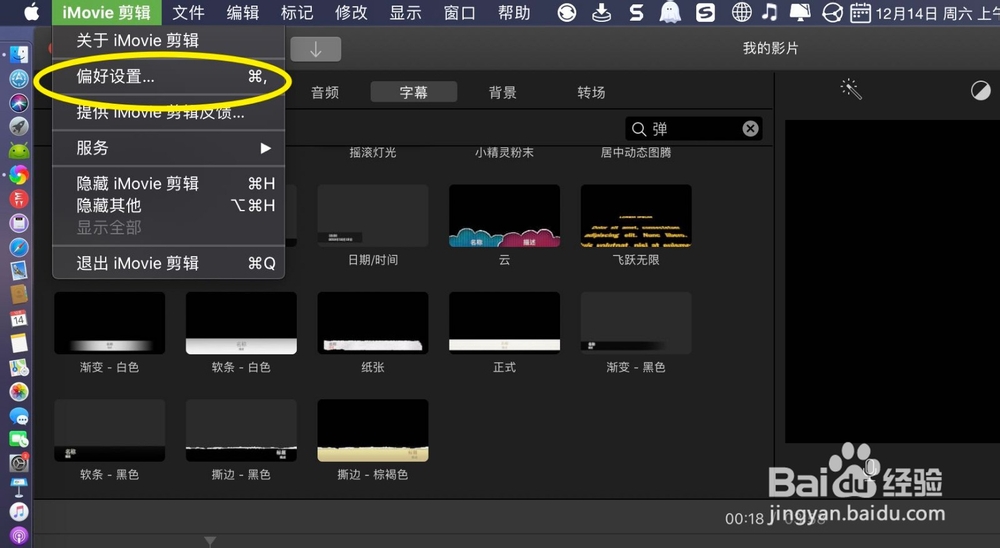
Task: Select the 正式 title thumbnail
Action: pyautogui.click(x=504, y=323)
